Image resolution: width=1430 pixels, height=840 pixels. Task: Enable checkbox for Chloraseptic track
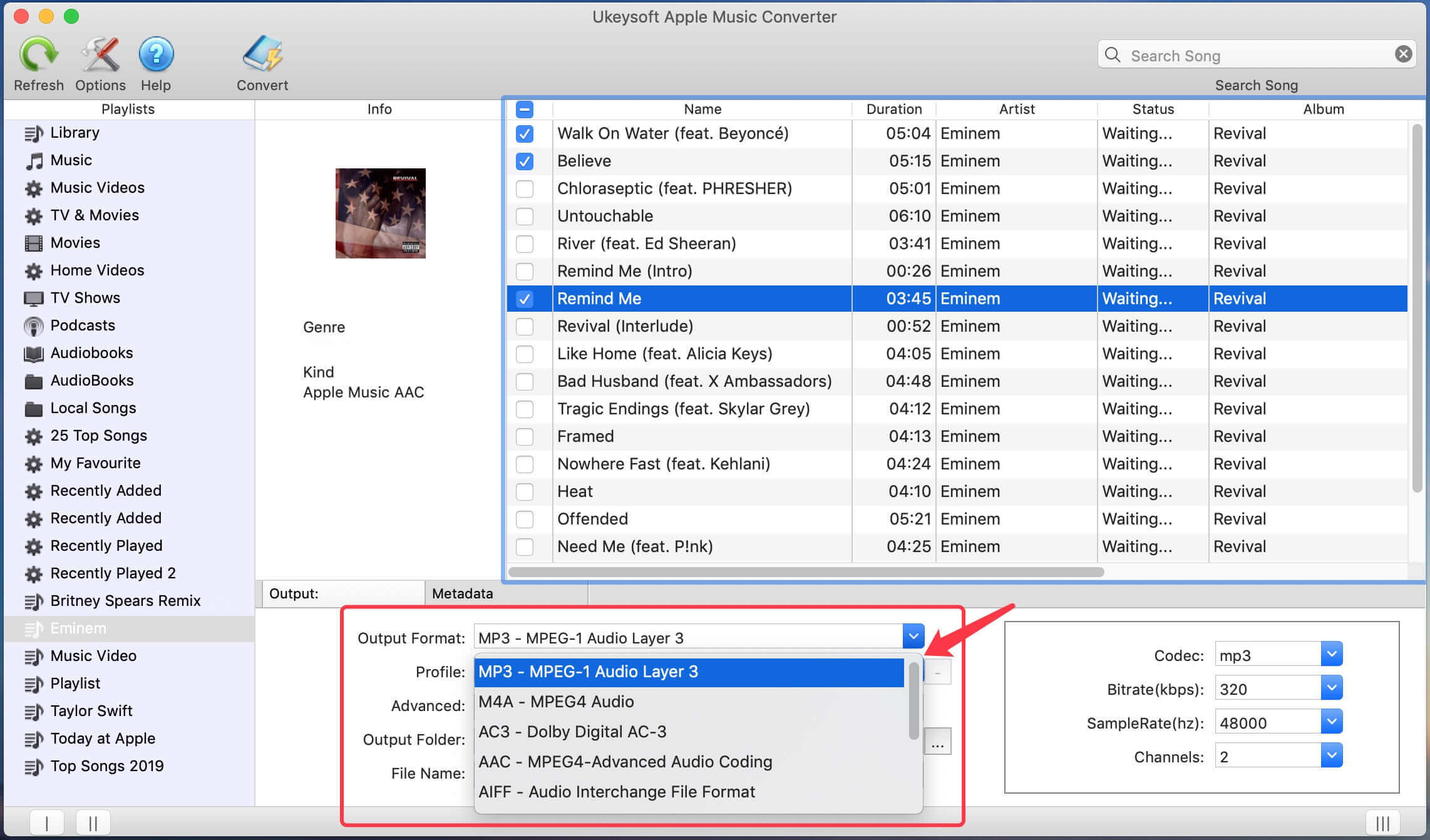(x=524, y=188)
